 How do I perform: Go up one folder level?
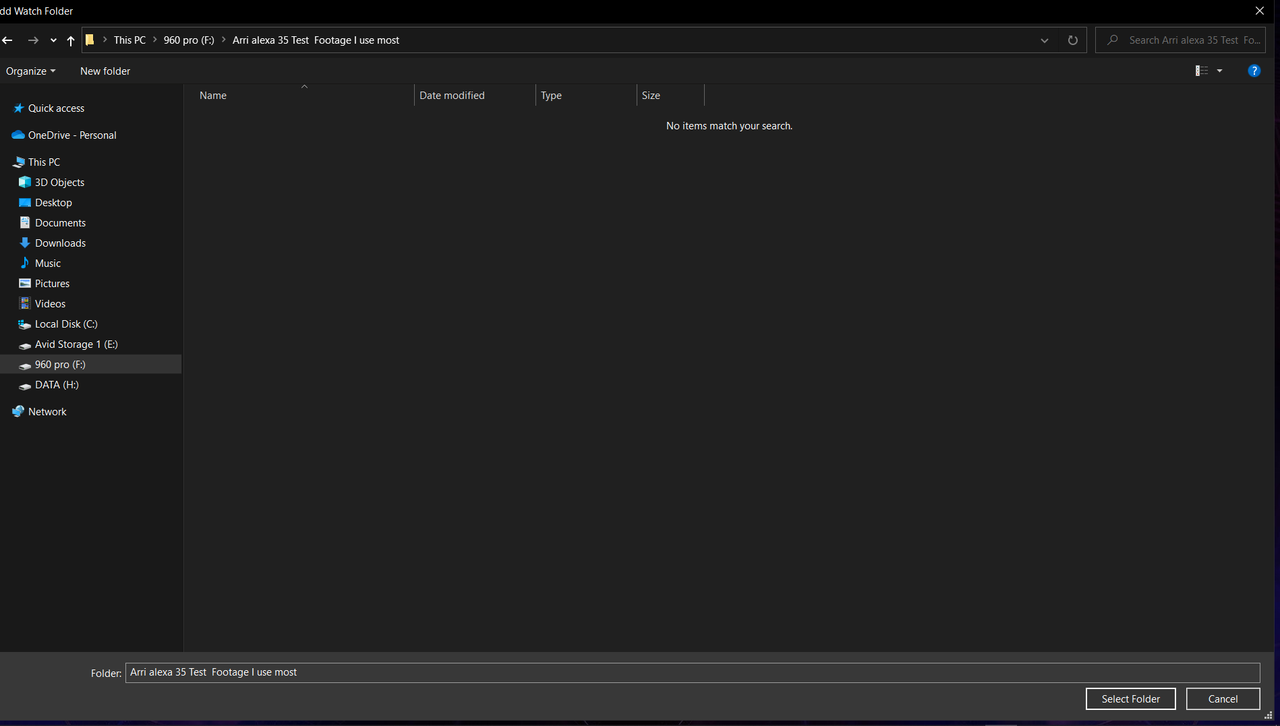[x=70, y=41]
